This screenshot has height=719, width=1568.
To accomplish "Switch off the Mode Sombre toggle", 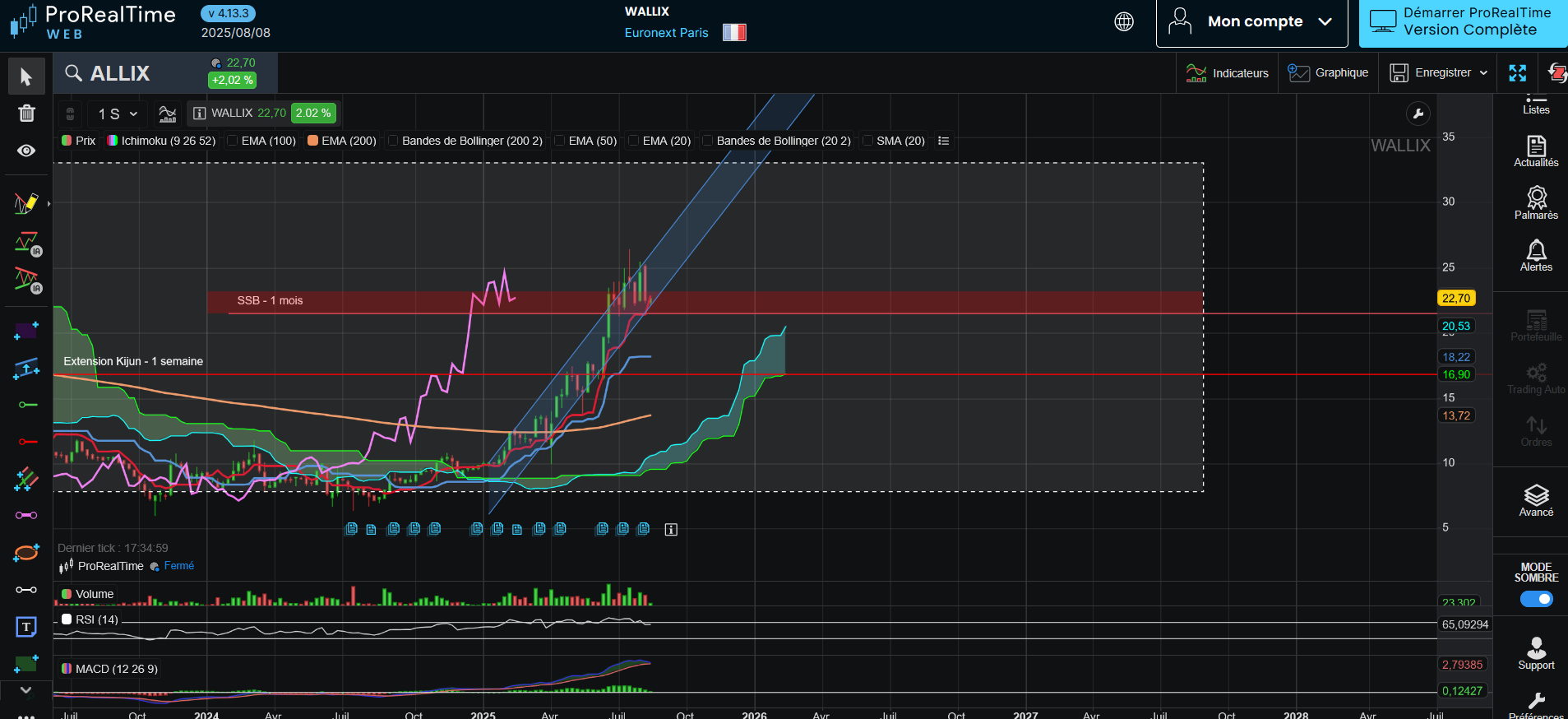I will pos(1536,599).
